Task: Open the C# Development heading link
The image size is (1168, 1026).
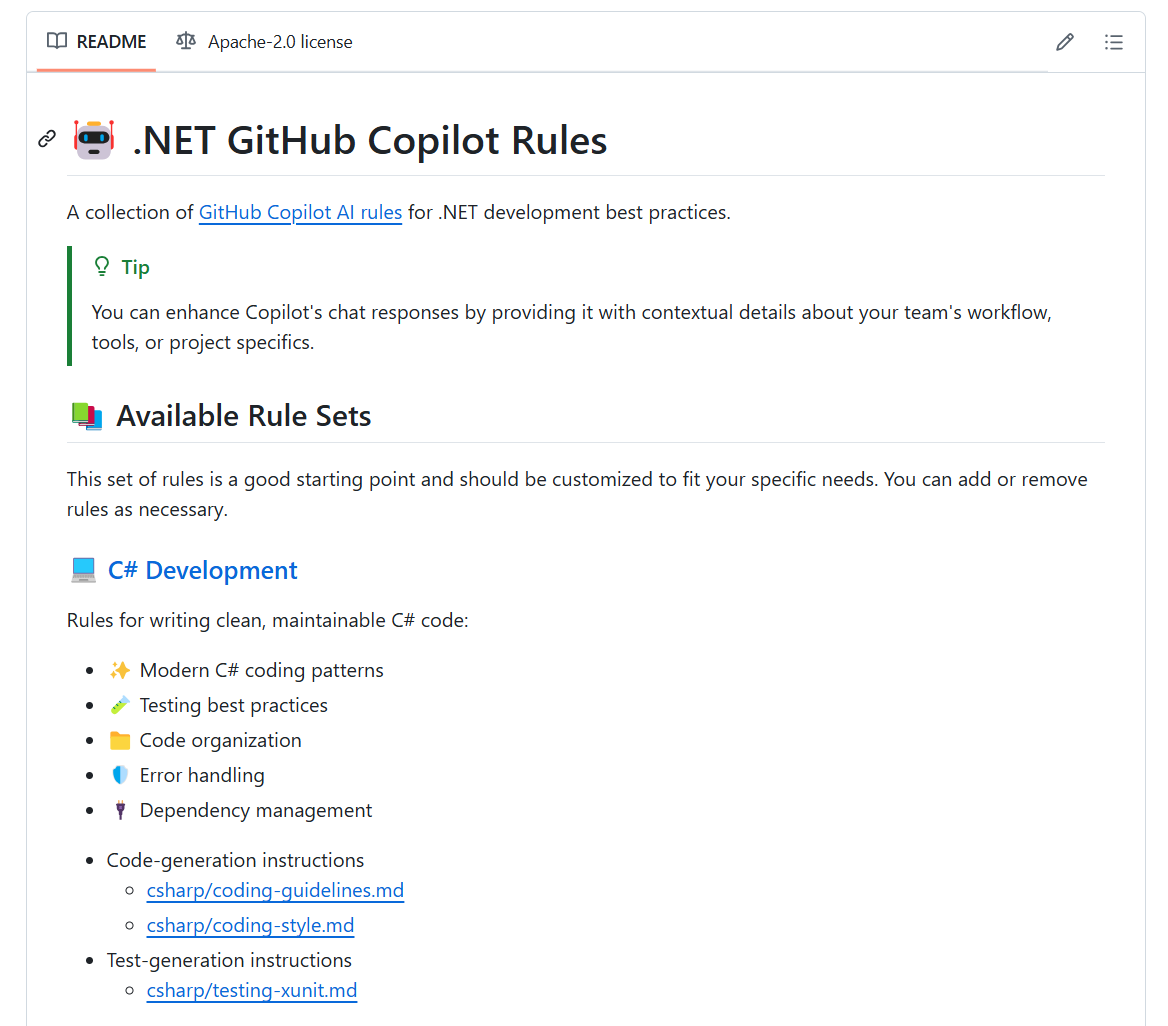Action: (x=203, y=570)
